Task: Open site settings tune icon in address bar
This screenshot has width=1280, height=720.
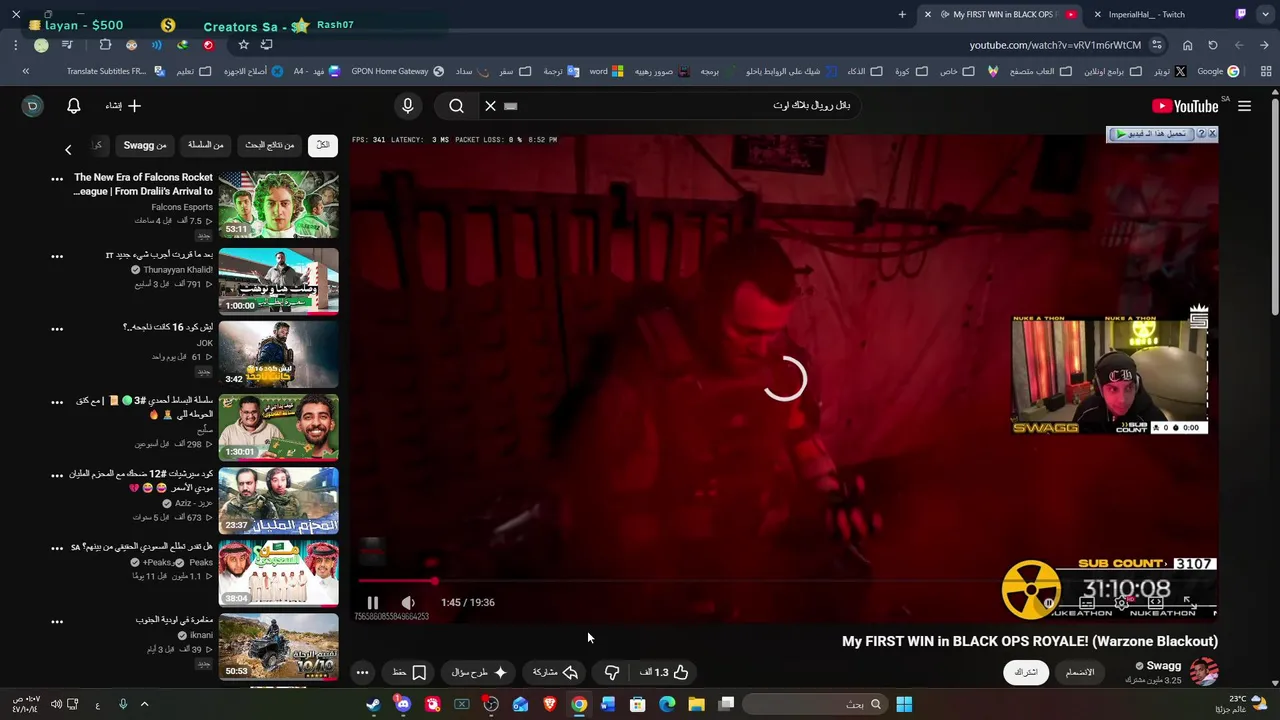Action: (1157, 45)
